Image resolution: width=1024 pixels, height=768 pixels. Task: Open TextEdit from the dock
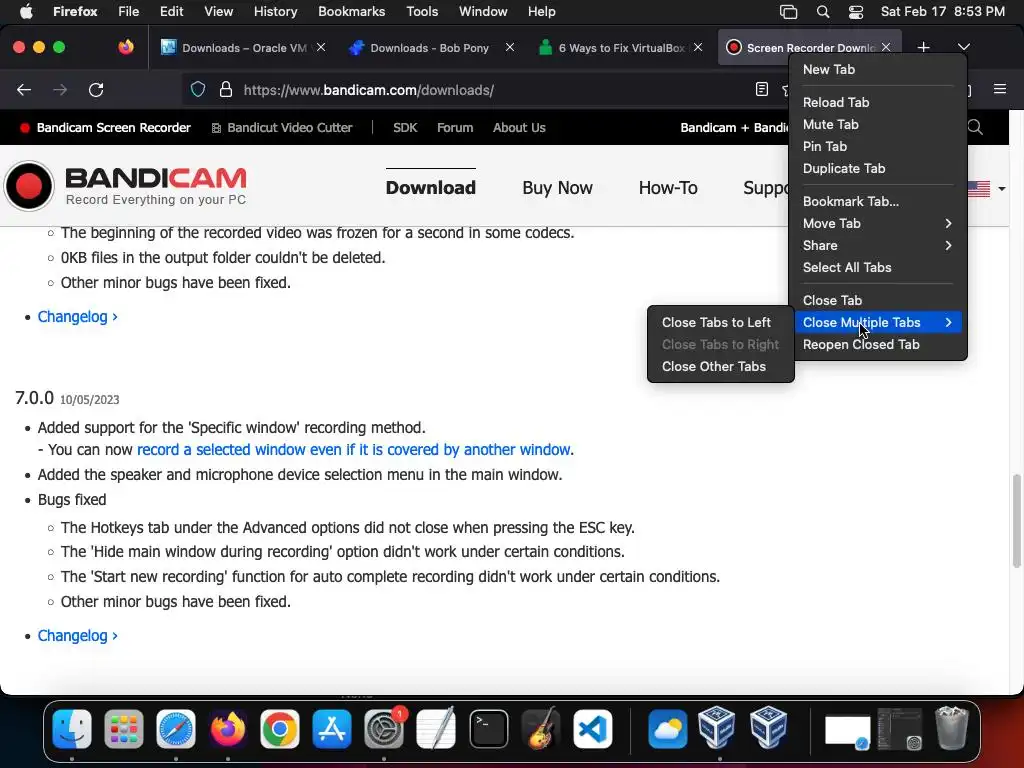point(436,729)
